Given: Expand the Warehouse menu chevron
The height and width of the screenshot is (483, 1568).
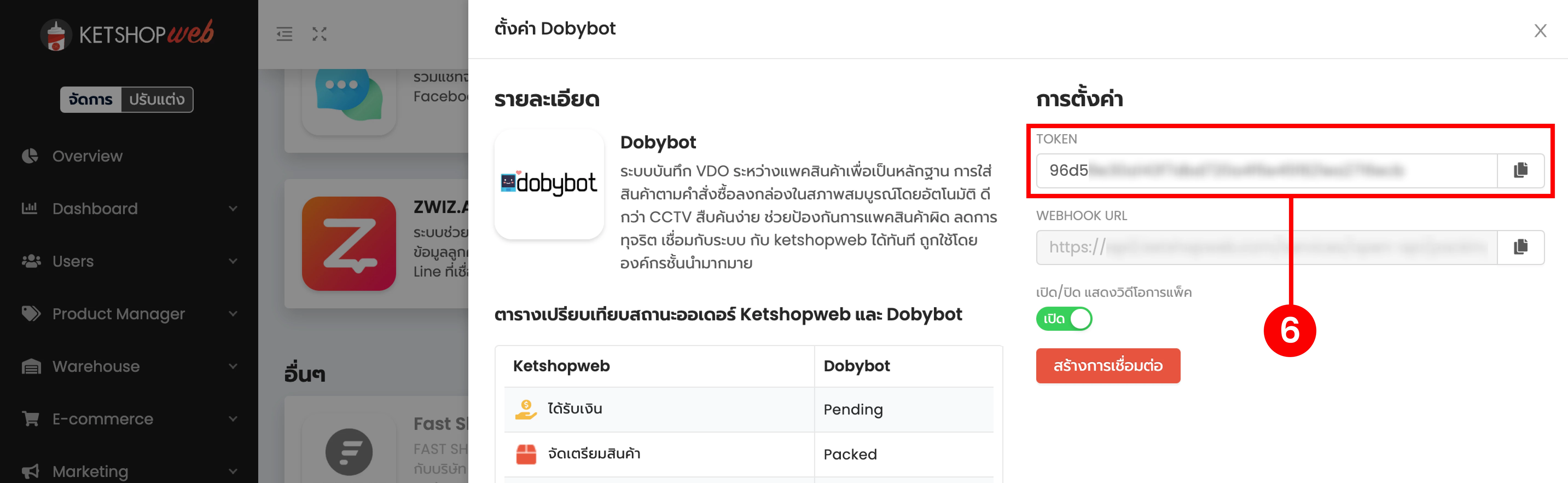Looking at the screenshot, I should (x=233, y=366).
